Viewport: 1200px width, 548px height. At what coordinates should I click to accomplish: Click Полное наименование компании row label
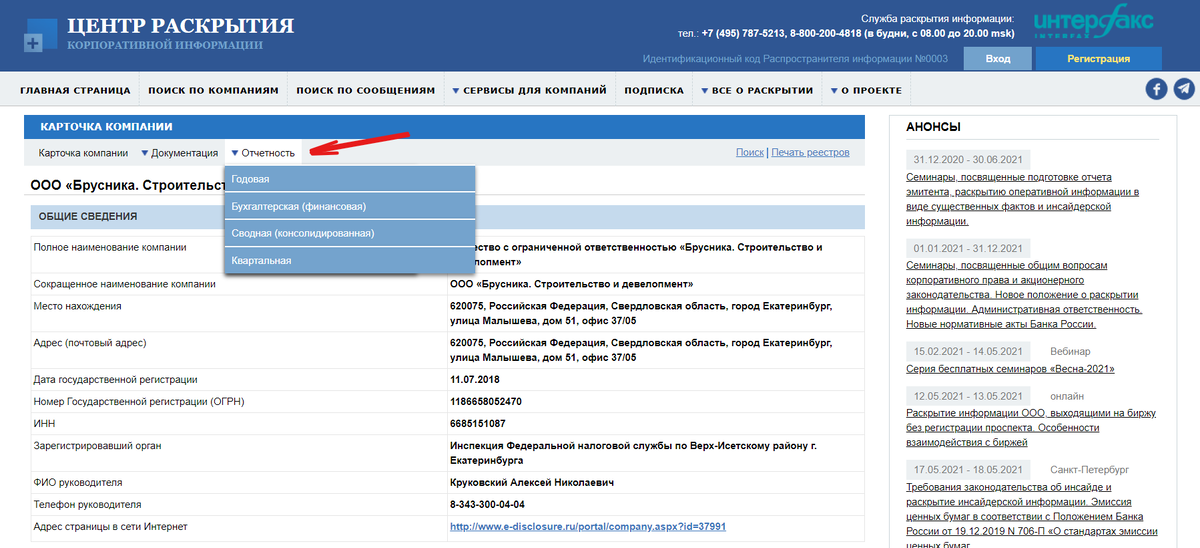(x=110, y=247)
